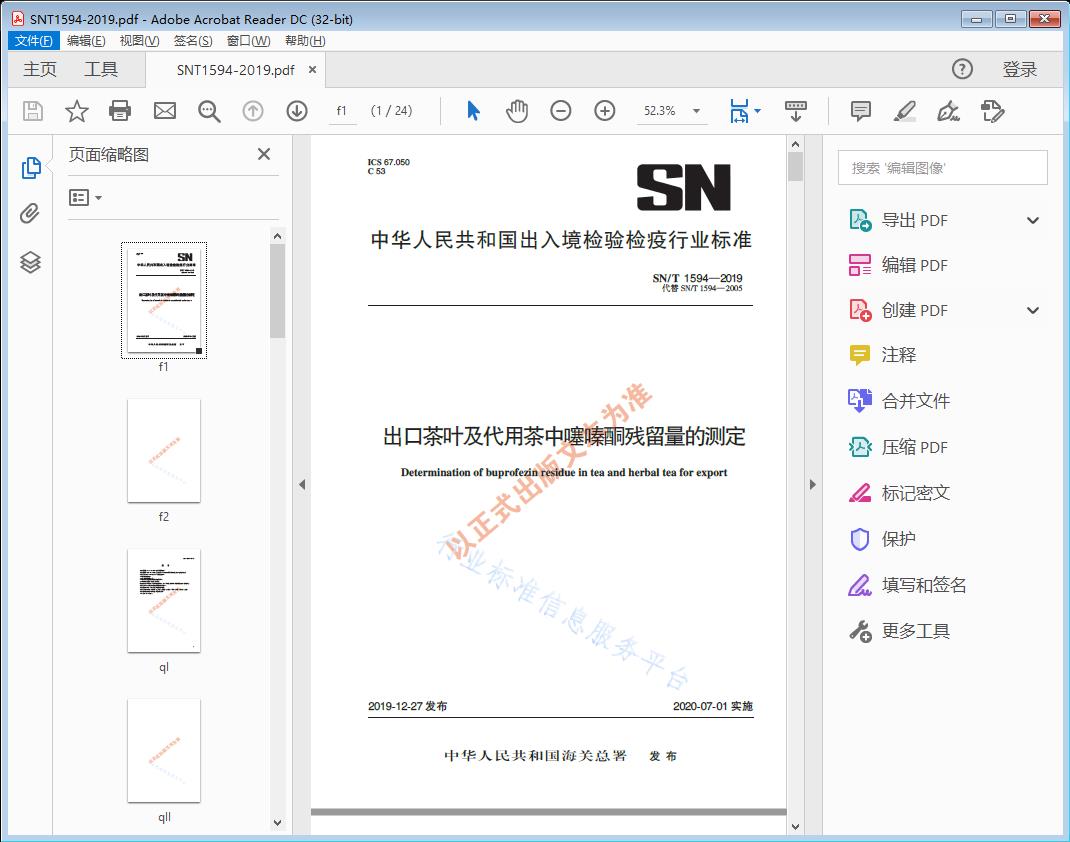Viewport: 1070px width, 842px height.
Task: Select the f2 page thumbnail
Action: point(164,451)
